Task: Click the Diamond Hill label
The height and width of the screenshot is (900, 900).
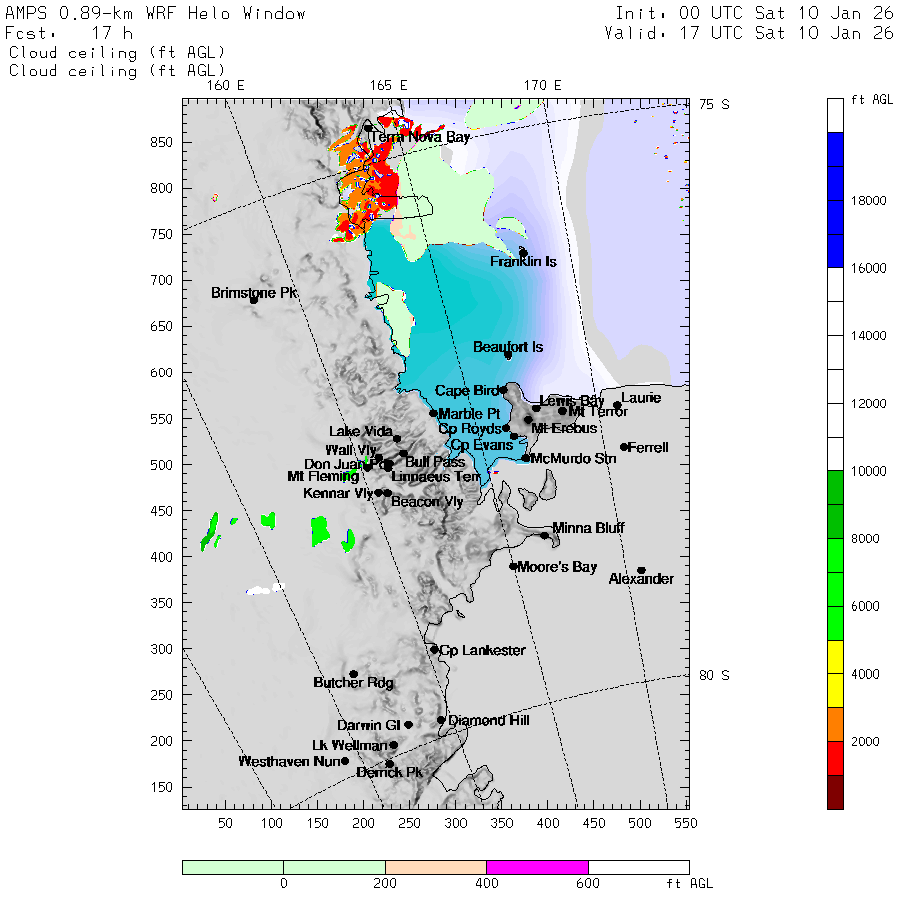Action: tap(488, 720)
